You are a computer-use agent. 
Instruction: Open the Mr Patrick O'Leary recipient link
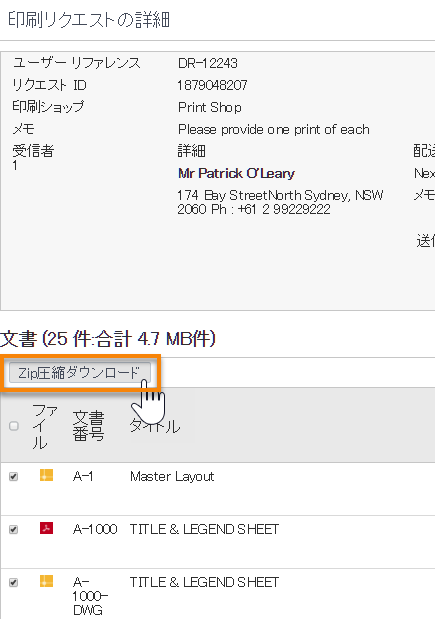(x=236, y=173)
